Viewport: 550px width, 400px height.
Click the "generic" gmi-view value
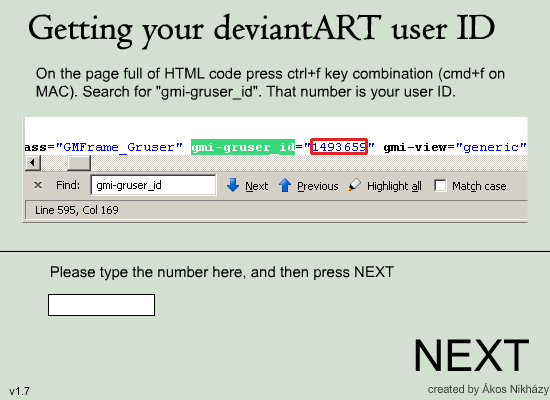(x=491, y=147)
